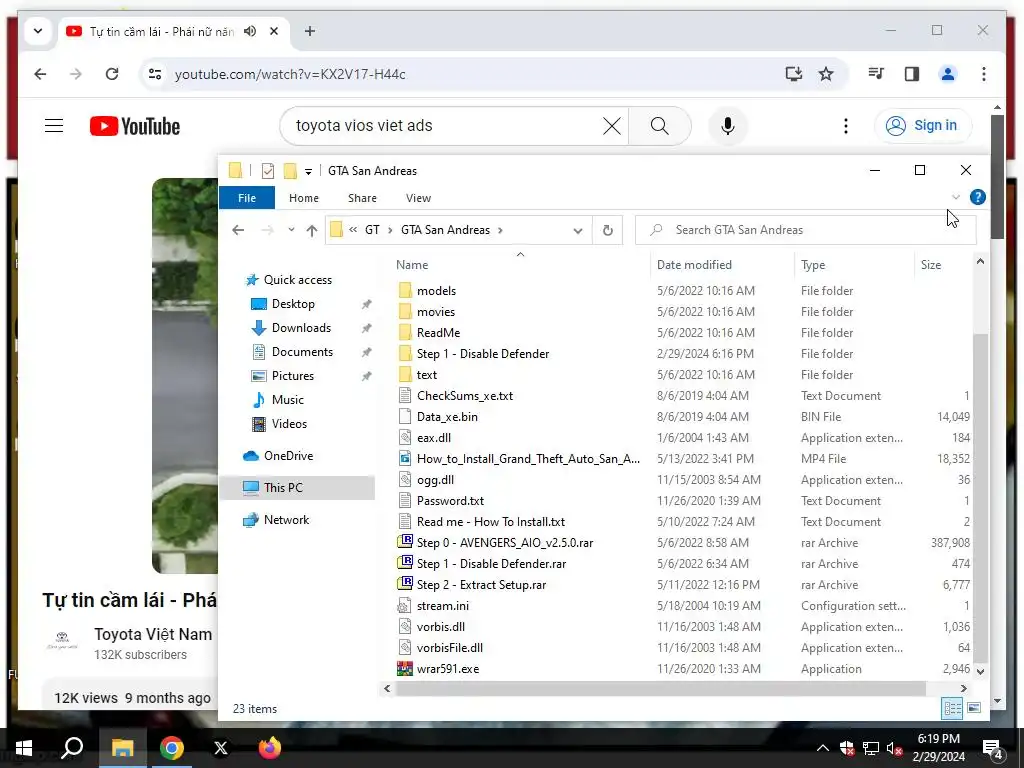This screenshot has width=1024, height=768.
Task: Go back in File Explorer navigation
Action: (238, 230)
